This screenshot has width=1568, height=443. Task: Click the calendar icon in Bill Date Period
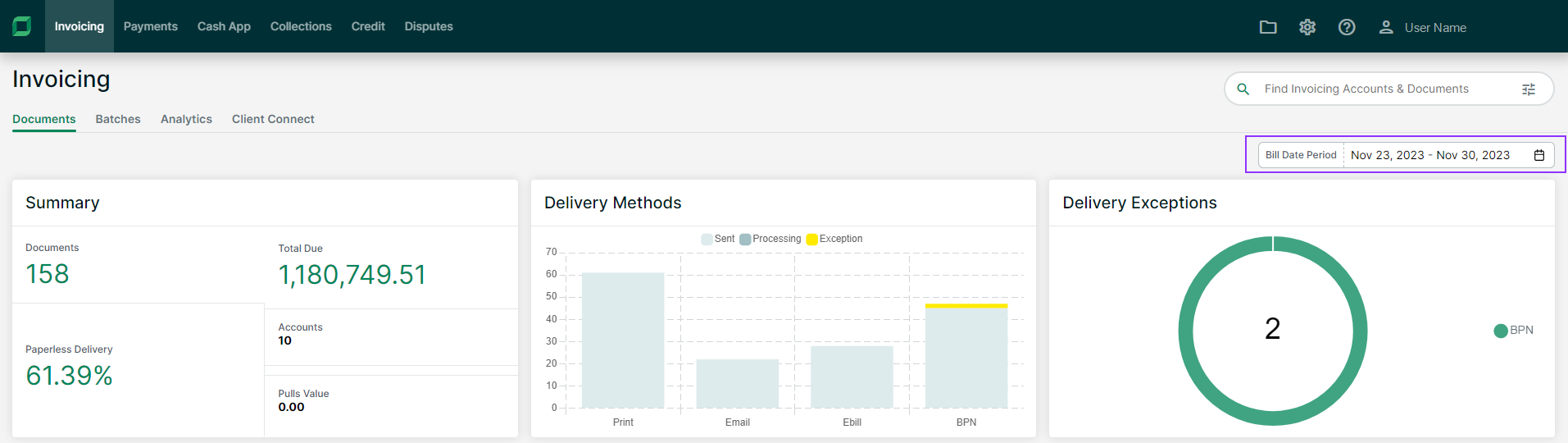click(1539, 155)
